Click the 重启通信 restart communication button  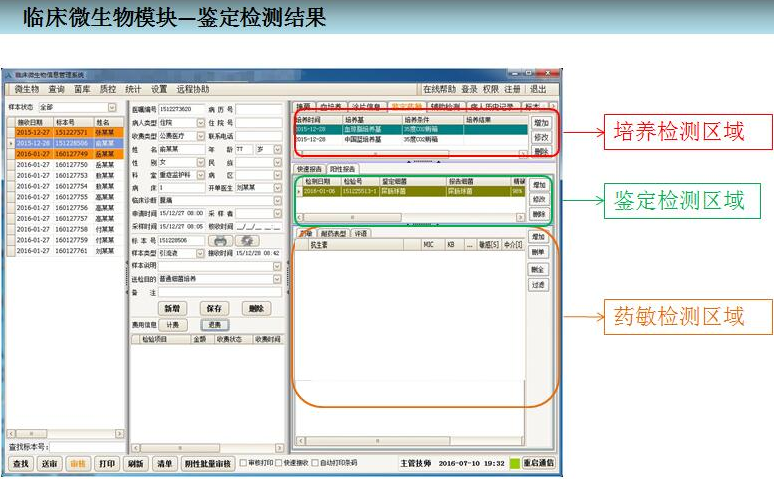pos(538,464)
